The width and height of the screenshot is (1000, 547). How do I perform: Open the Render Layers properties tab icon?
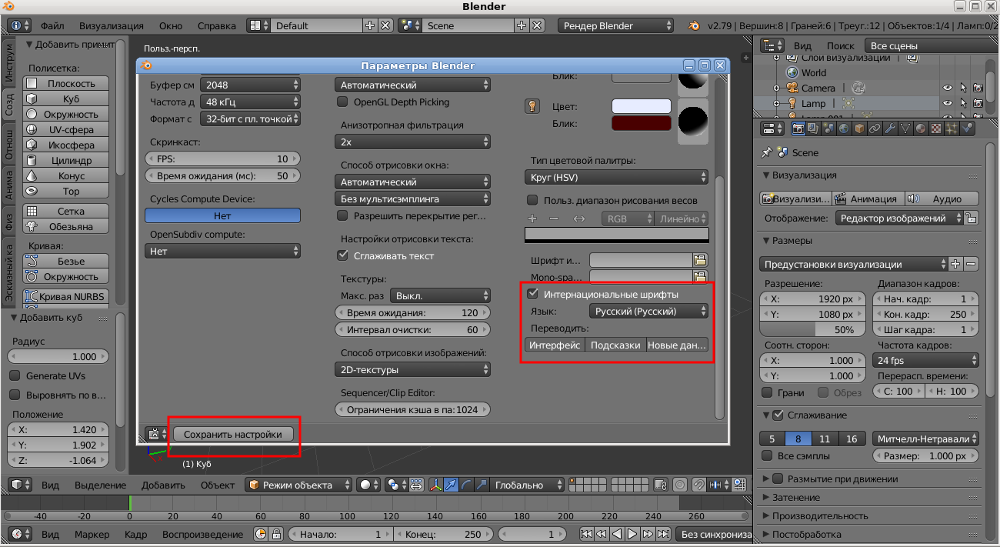[x=812, y=129]
